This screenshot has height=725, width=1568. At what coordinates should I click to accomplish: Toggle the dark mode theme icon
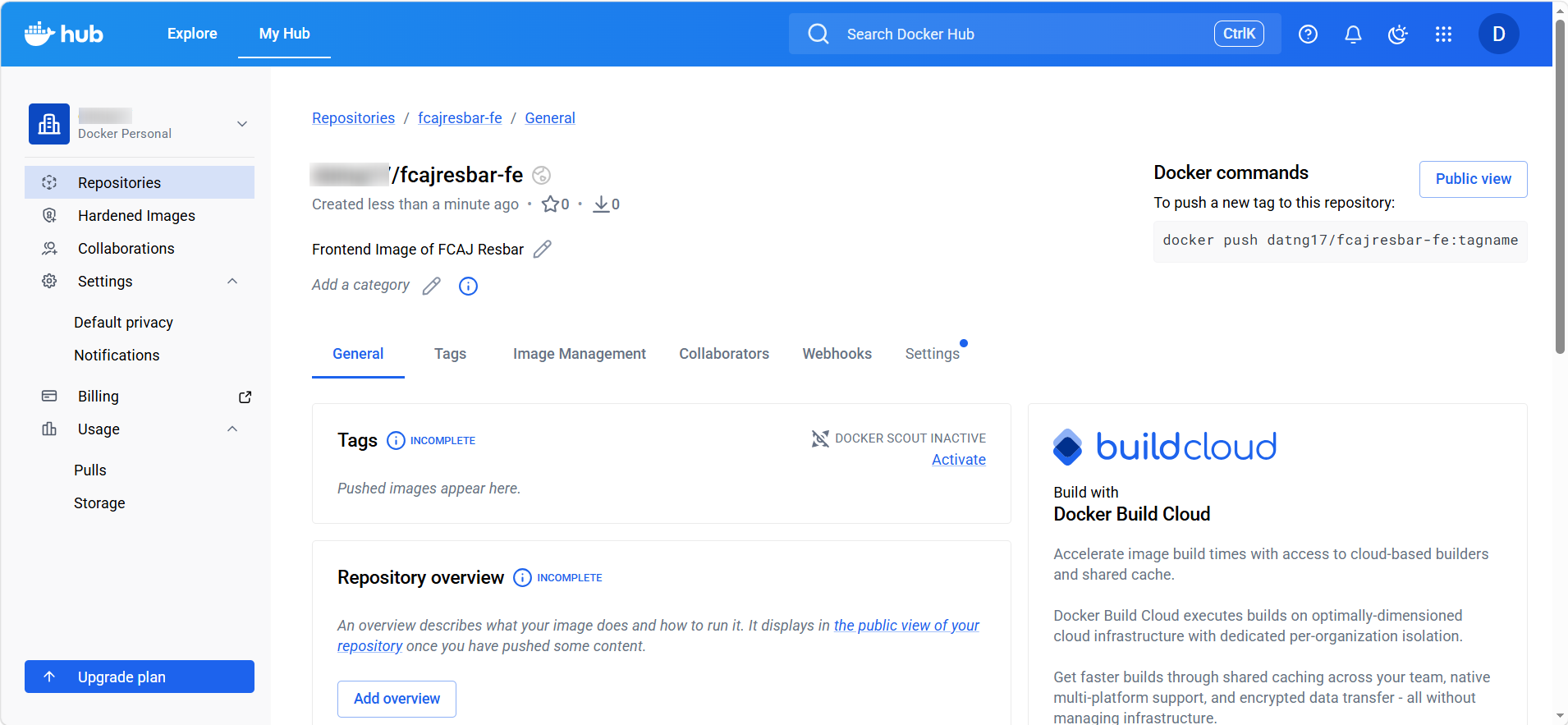tap(1397, 34)
